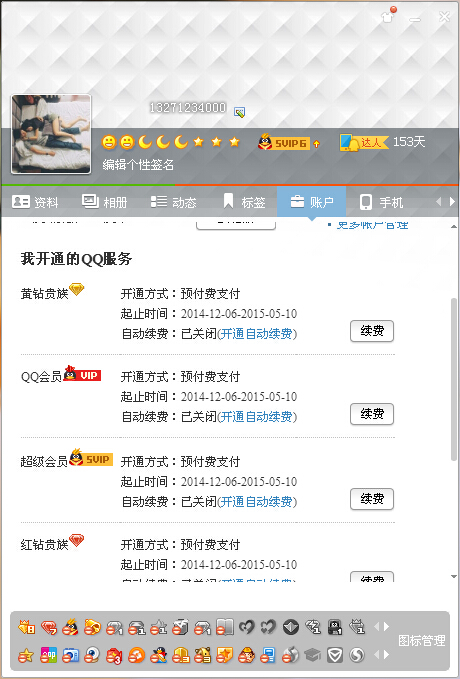Click the webcam eye icon
Viewport: 460px width, 679px height.
pyautogui.click(x=93, y=655)
